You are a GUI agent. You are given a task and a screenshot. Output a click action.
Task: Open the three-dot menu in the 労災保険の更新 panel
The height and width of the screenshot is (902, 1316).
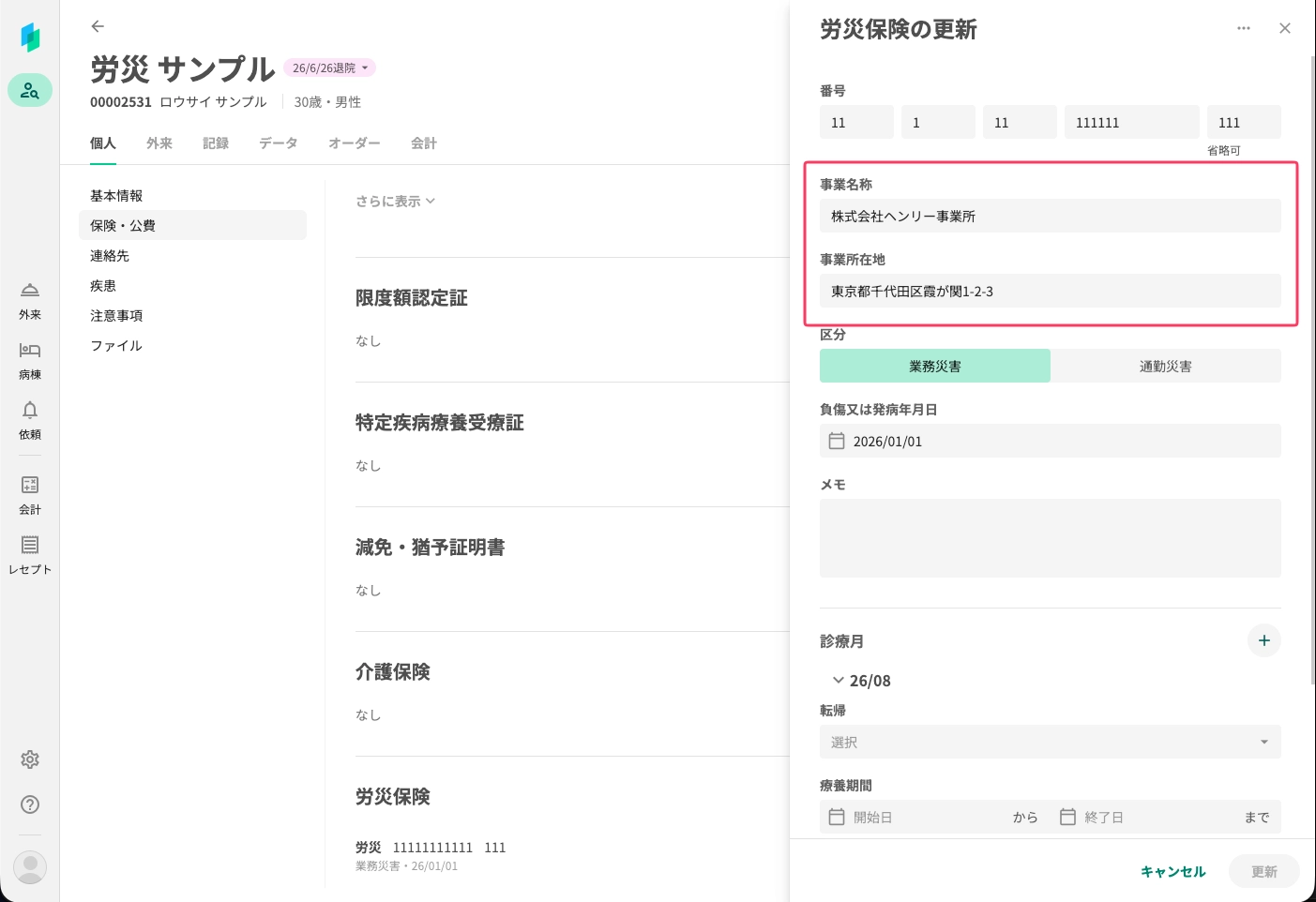coord(1244,28)
